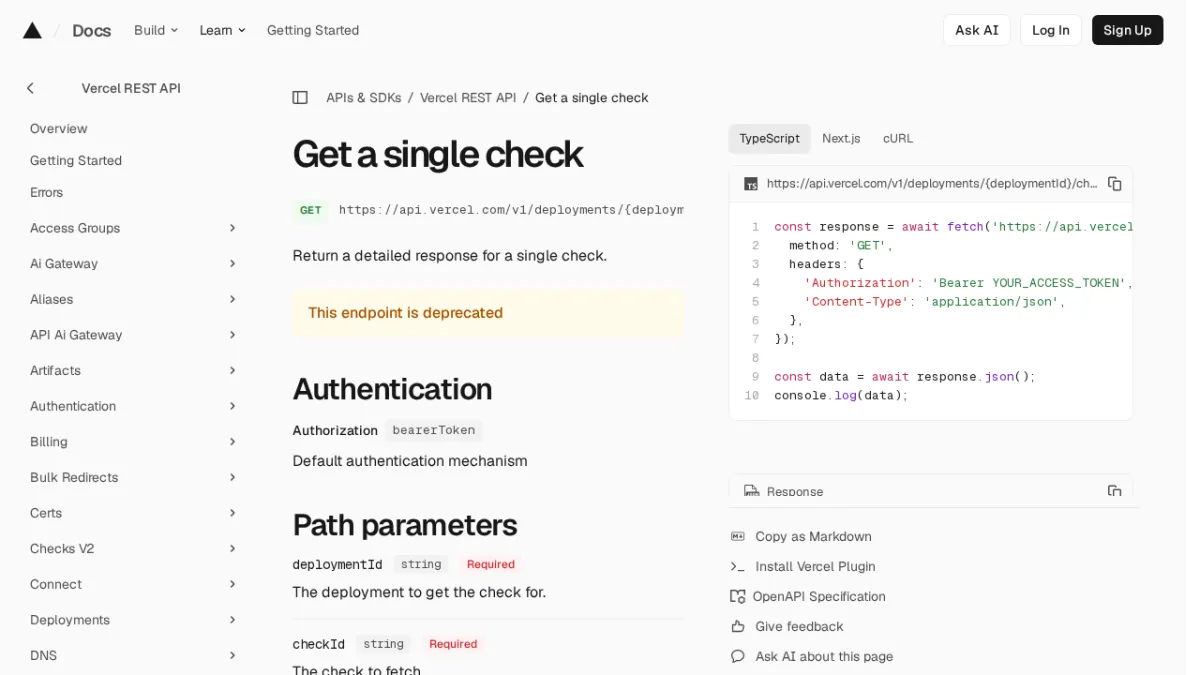
Task: Expand the Access Groups section
Action: [232, 228]
